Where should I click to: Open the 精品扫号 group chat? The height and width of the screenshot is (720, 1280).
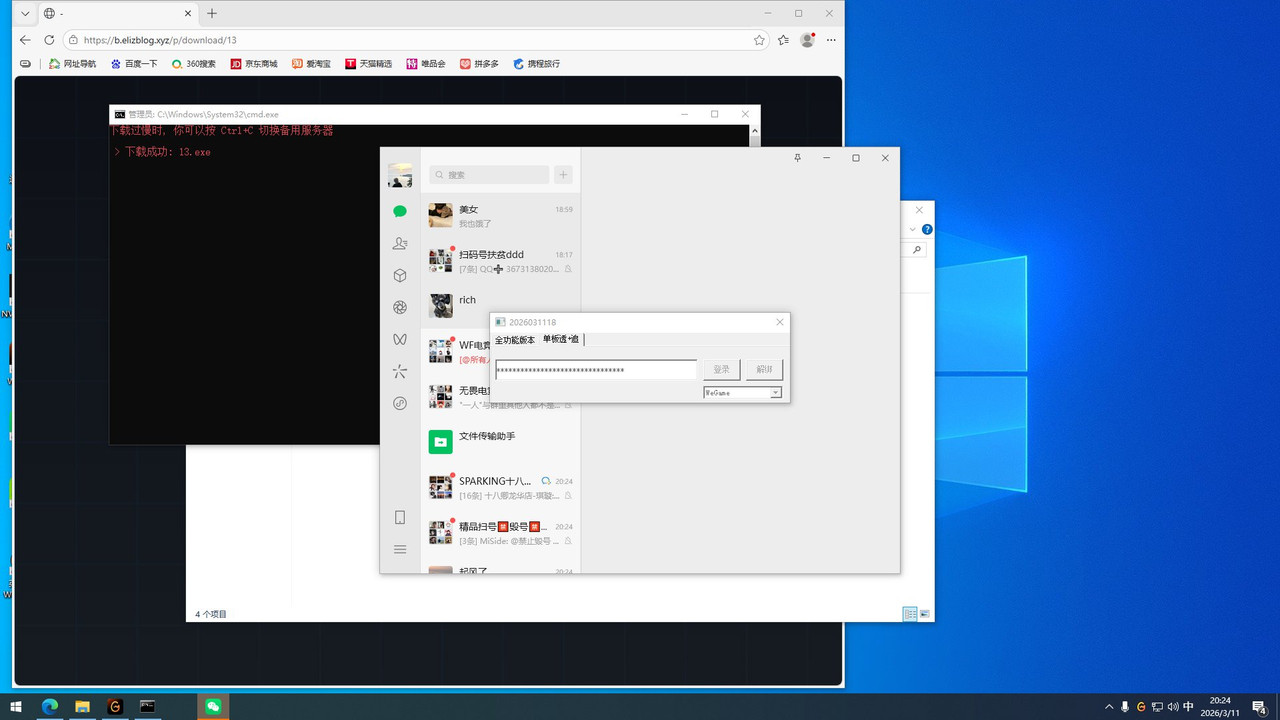[x=501, y=532]
